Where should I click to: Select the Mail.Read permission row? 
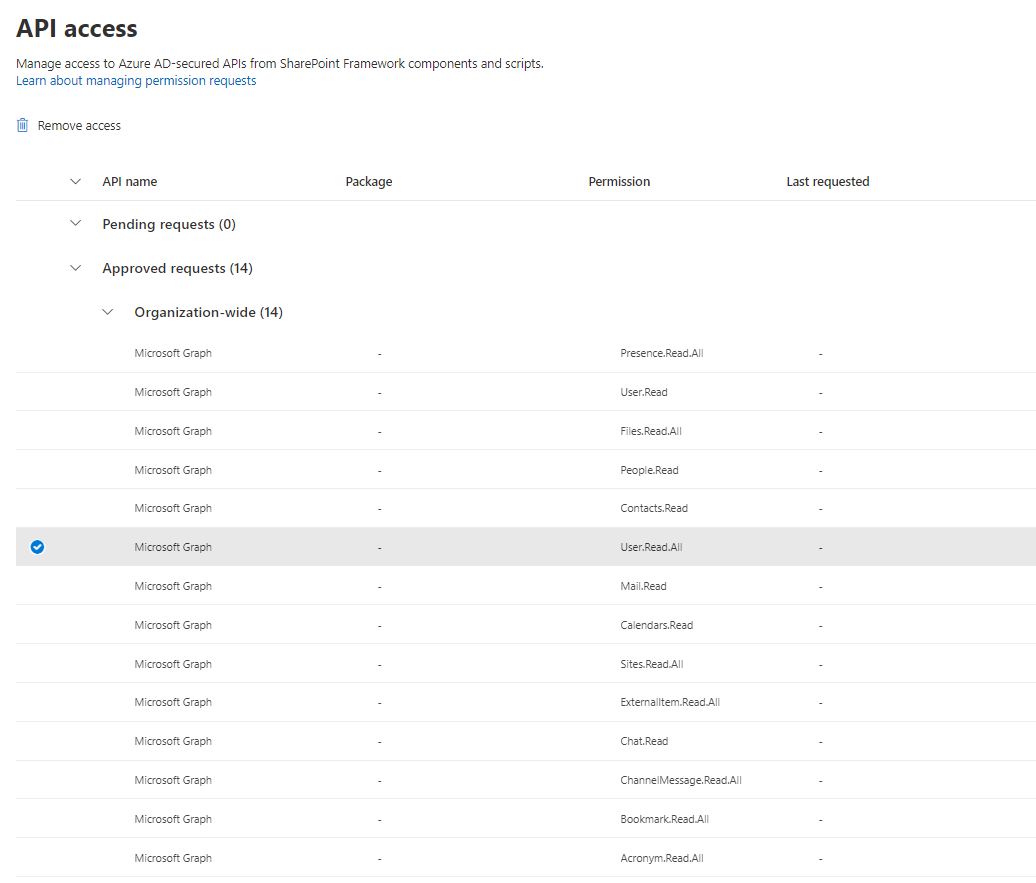(x=526, y=586)
